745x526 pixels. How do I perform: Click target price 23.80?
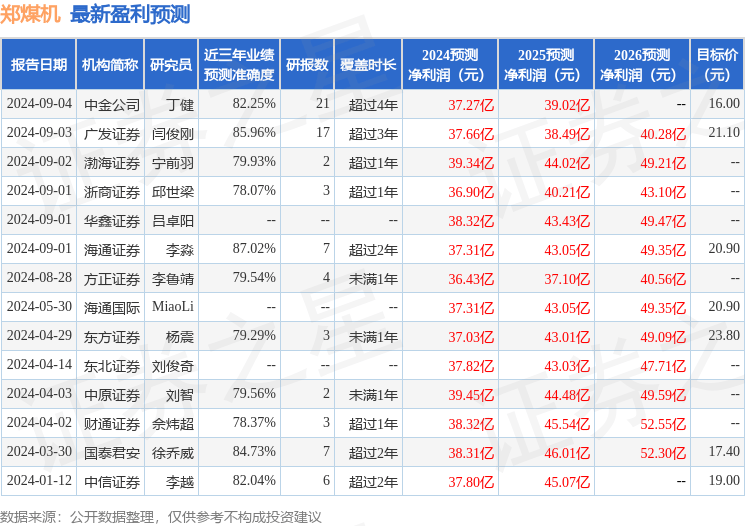click(724, 335)
